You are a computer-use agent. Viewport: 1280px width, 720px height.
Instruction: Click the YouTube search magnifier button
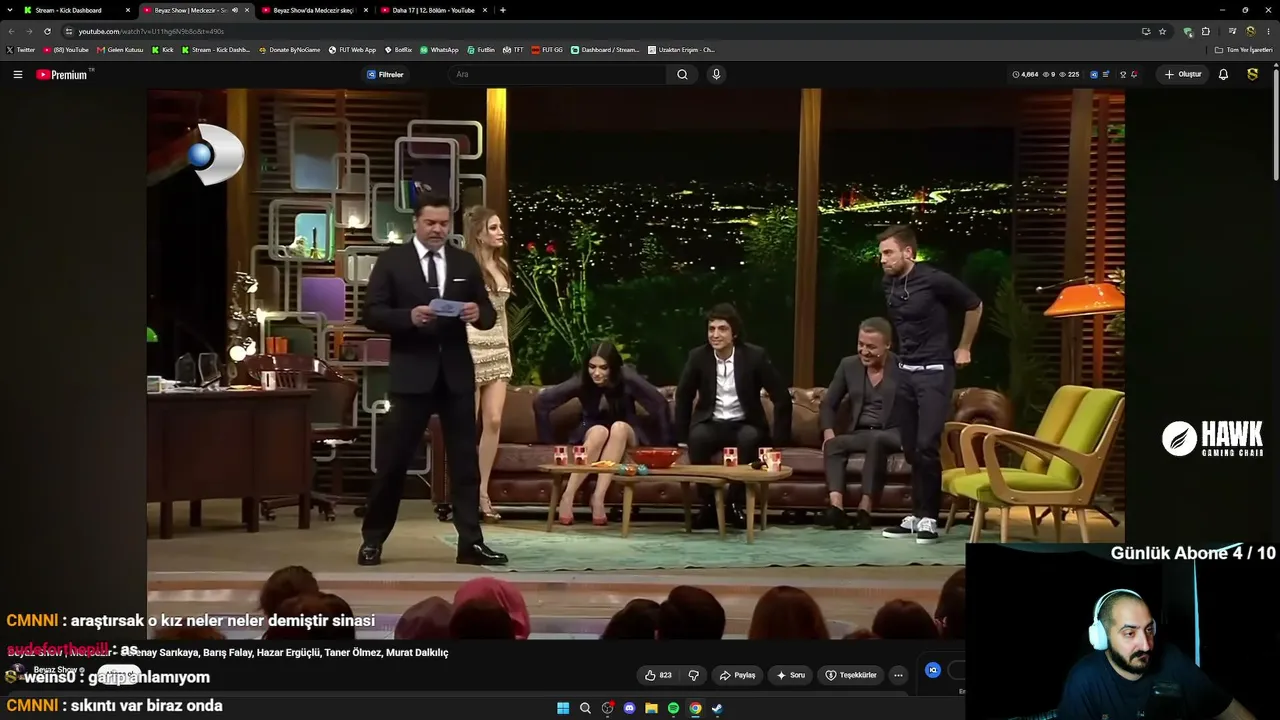pos(682,74)
